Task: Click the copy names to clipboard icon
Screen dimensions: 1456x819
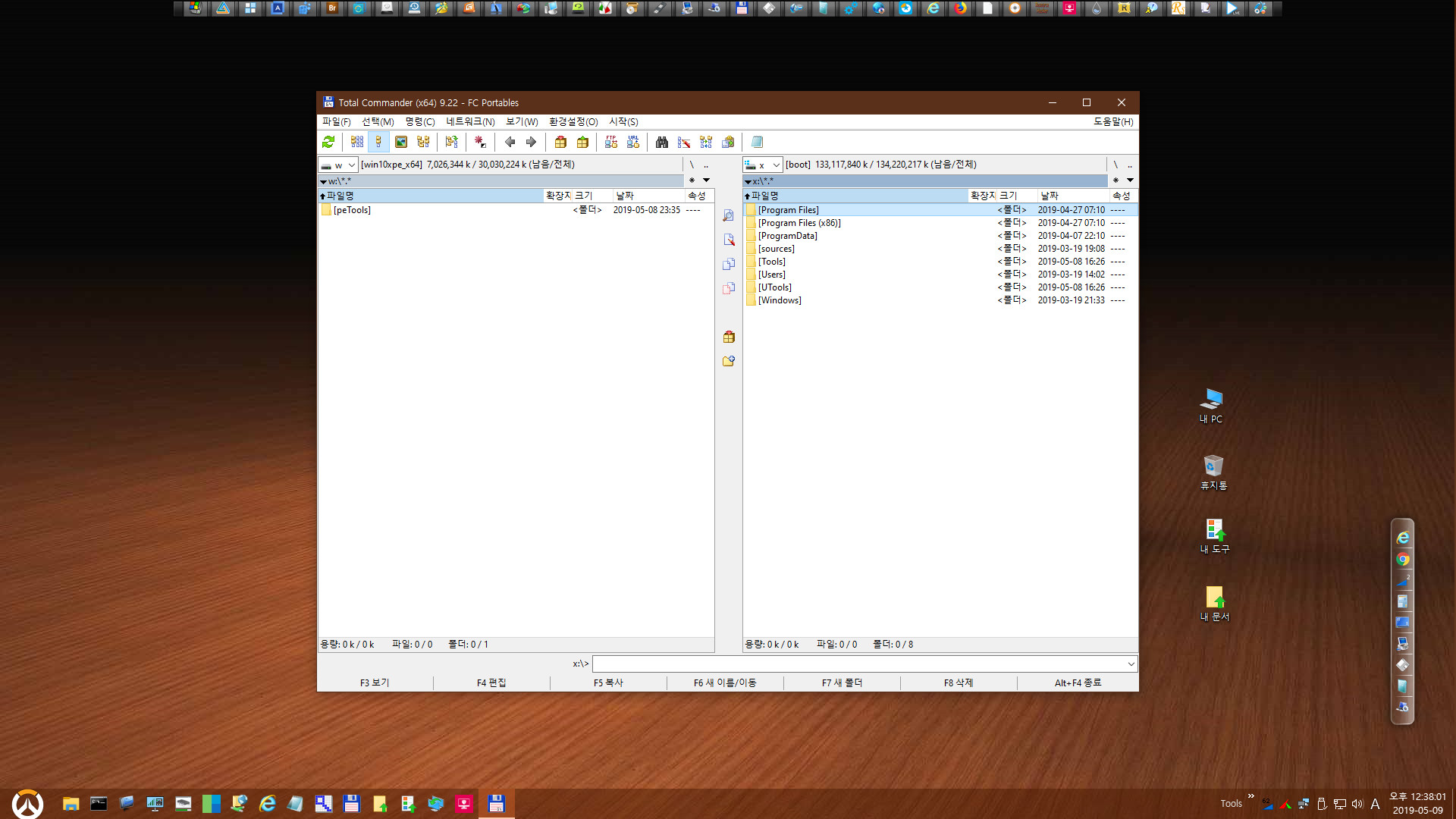Action: click(728, 142)
